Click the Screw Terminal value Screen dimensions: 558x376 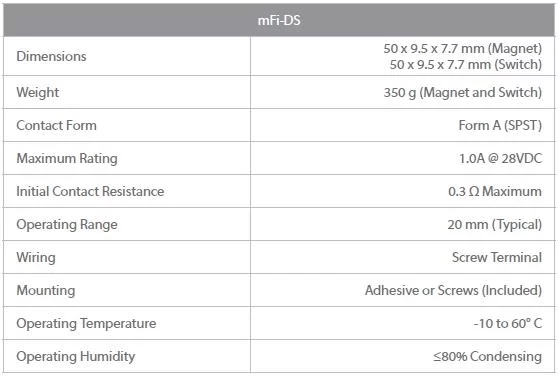tap(497, 257)
